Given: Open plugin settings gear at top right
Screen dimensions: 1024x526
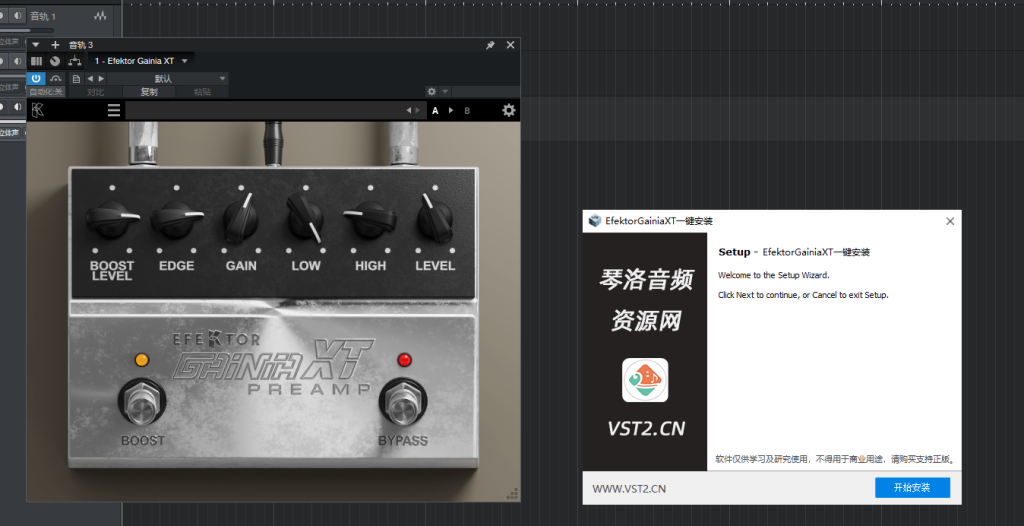Looking at the screenshot, I should [x=508, y=110].
